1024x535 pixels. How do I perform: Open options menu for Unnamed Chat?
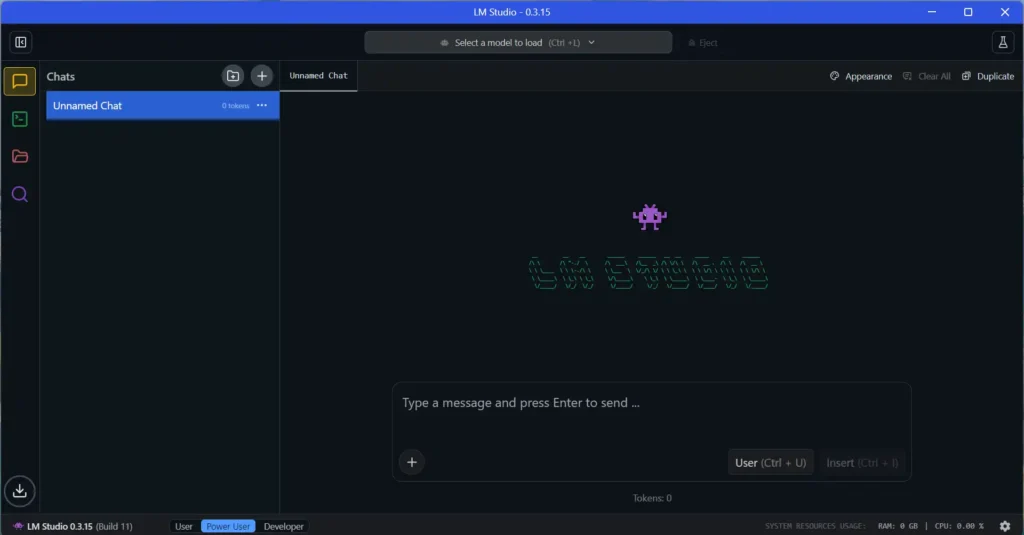[262, 105]
